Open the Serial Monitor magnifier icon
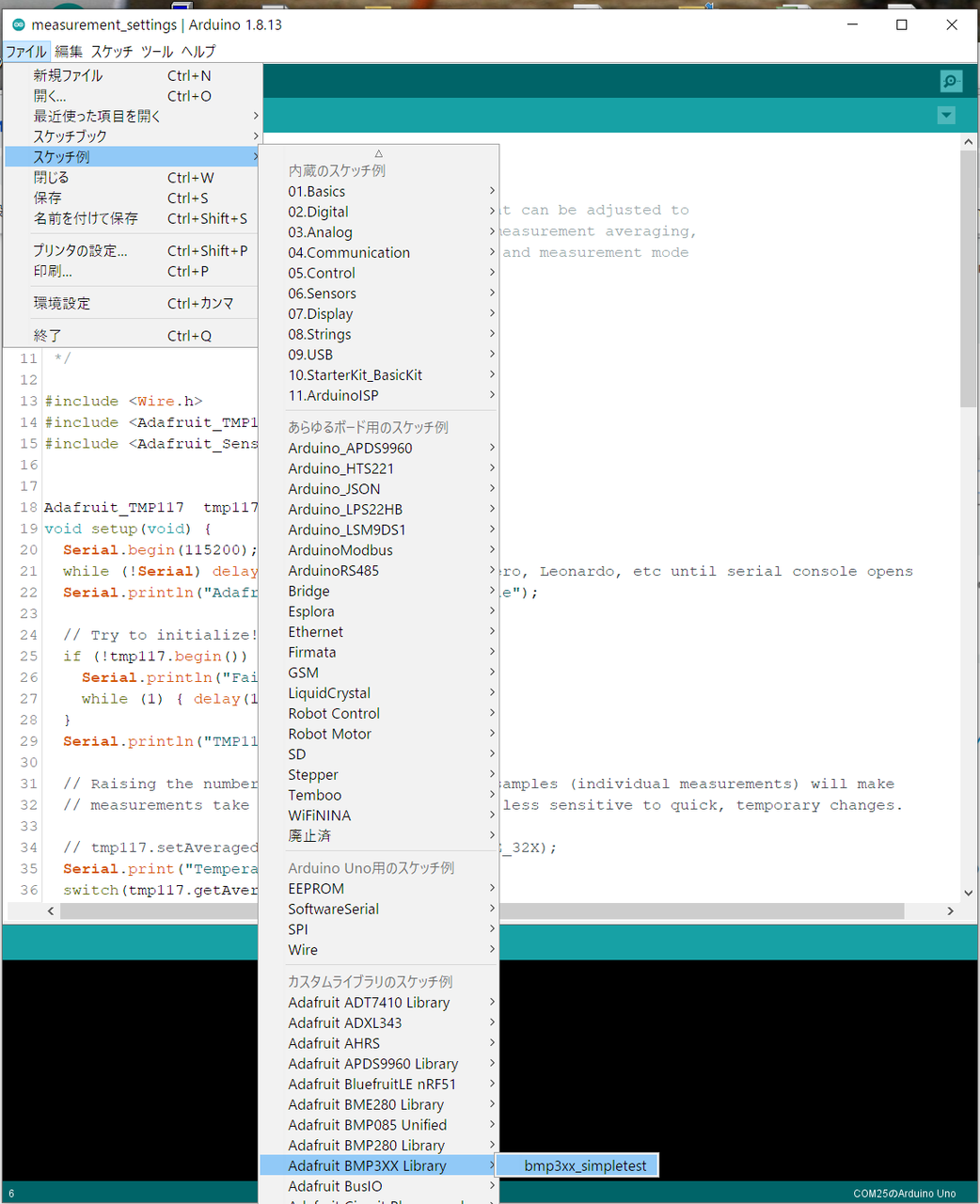 pos(951,81)
